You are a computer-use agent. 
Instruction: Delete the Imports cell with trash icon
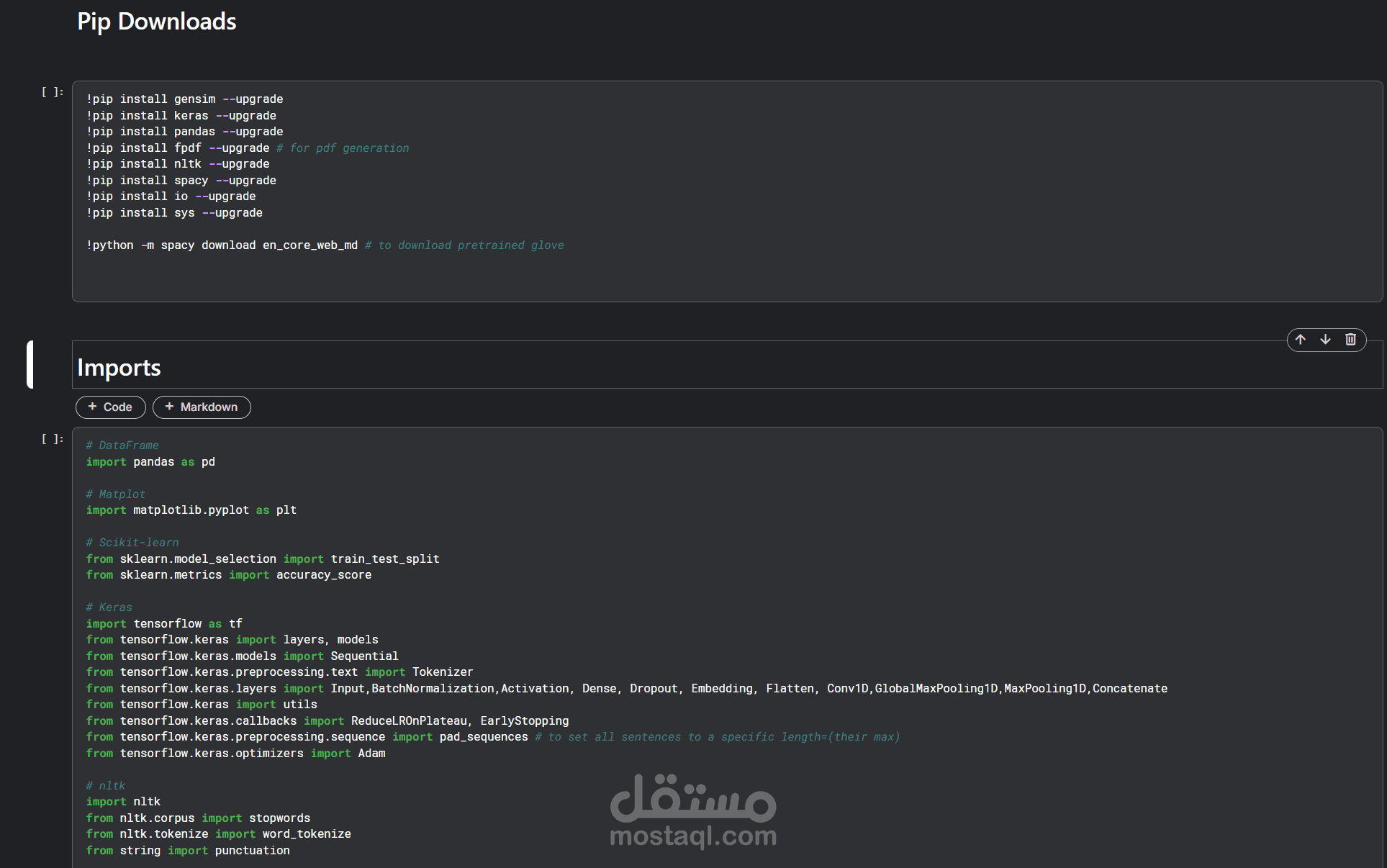point(1350,340)
